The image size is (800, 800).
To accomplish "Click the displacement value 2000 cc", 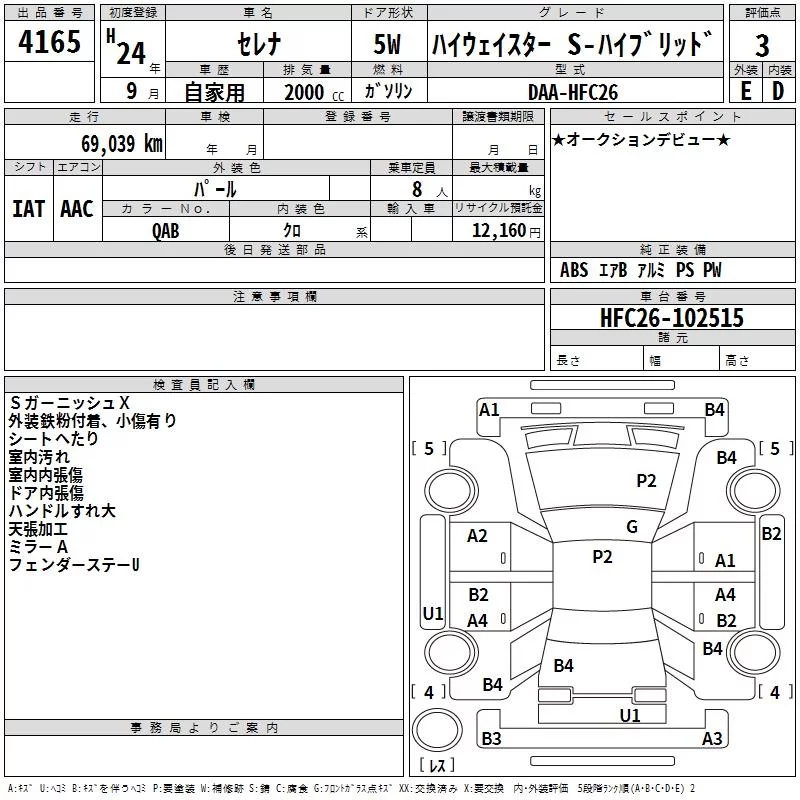I will click(314, 93).
